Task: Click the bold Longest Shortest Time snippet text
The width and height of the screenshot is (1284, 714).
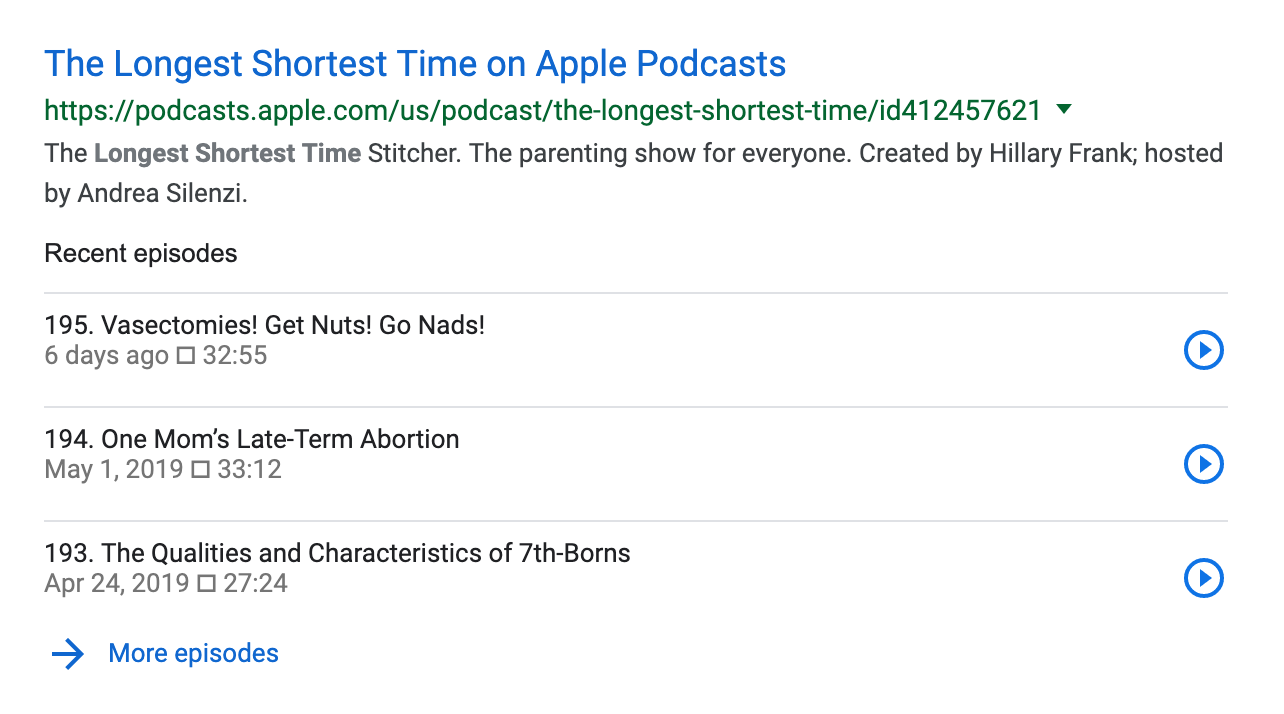Action: point(227,154)
